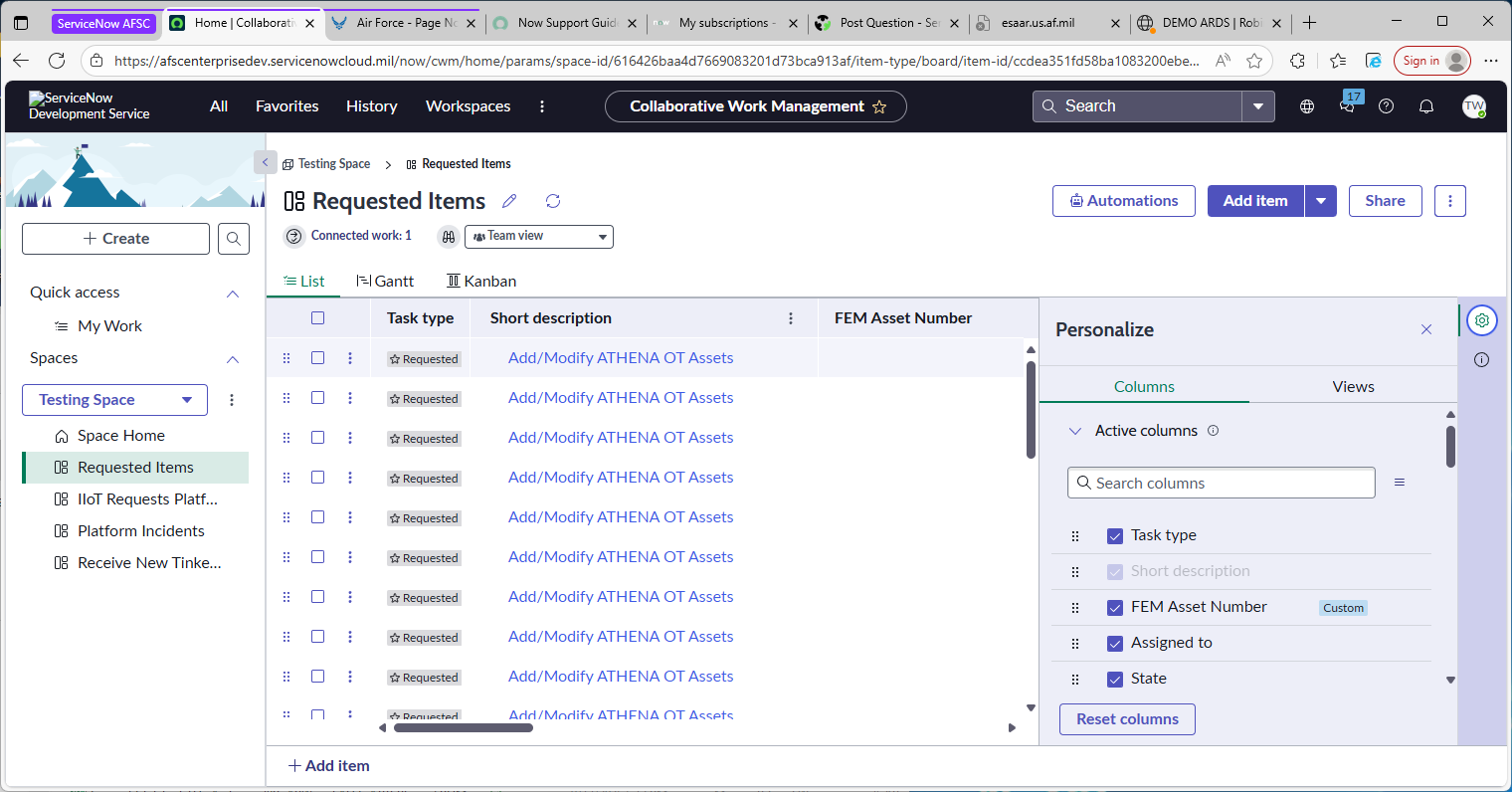Open the Testing Space selector dropdown
Screen dimensions: 1512x792
(x=115, y=400)
